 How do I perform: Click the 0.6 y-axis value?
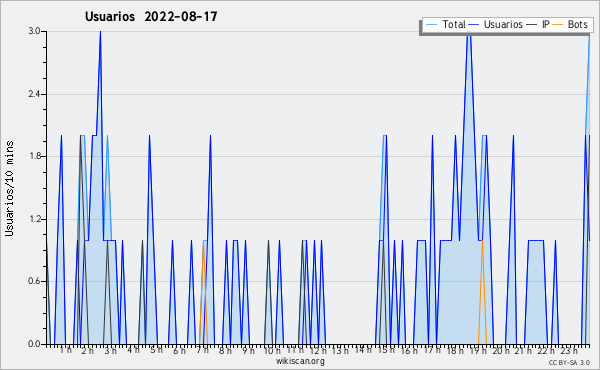[x=35, y=282]
